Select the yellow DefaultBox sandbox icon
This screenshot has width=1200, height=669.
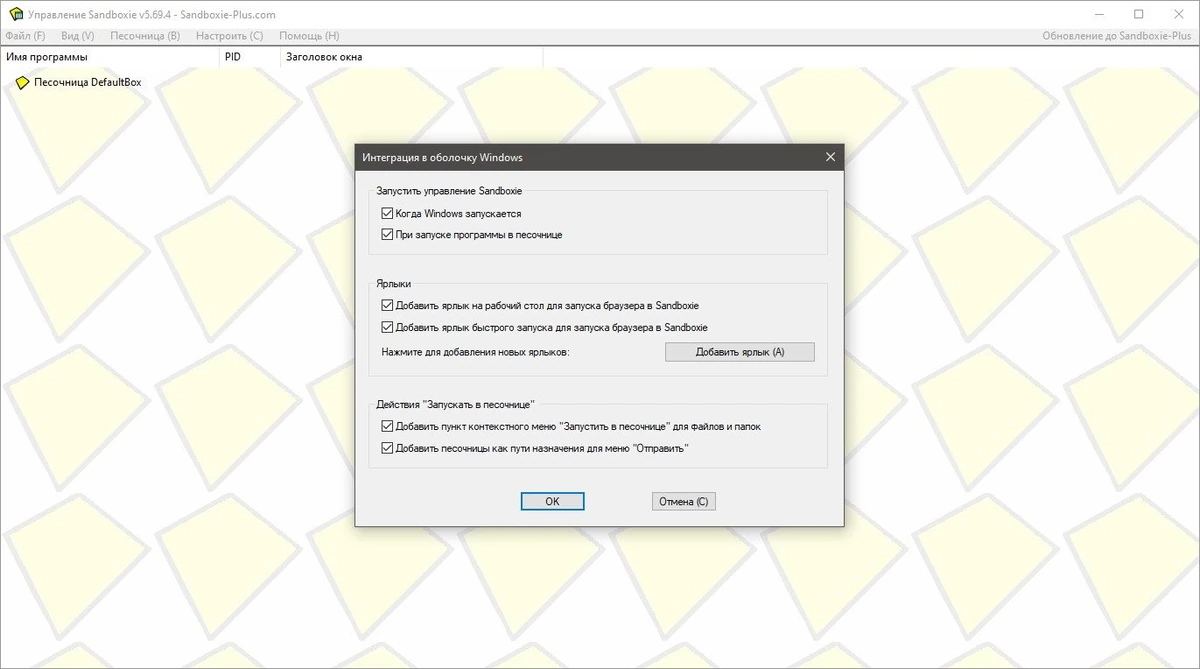(x=23, y=83)
